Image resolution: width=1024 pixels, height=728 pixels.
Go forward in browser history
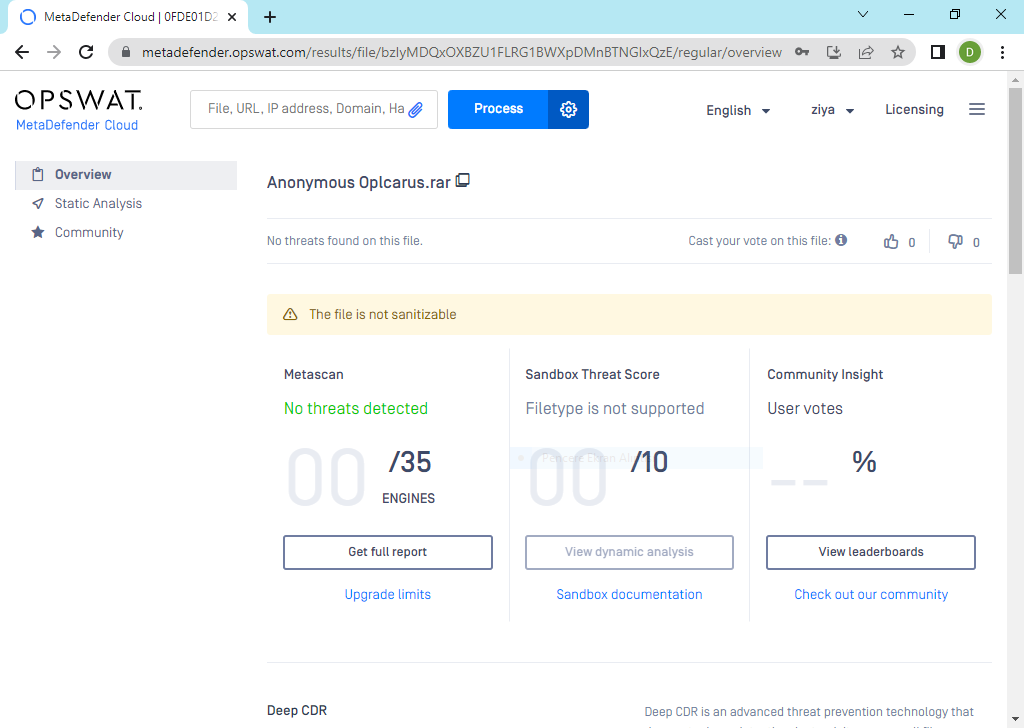pos(54,52)
